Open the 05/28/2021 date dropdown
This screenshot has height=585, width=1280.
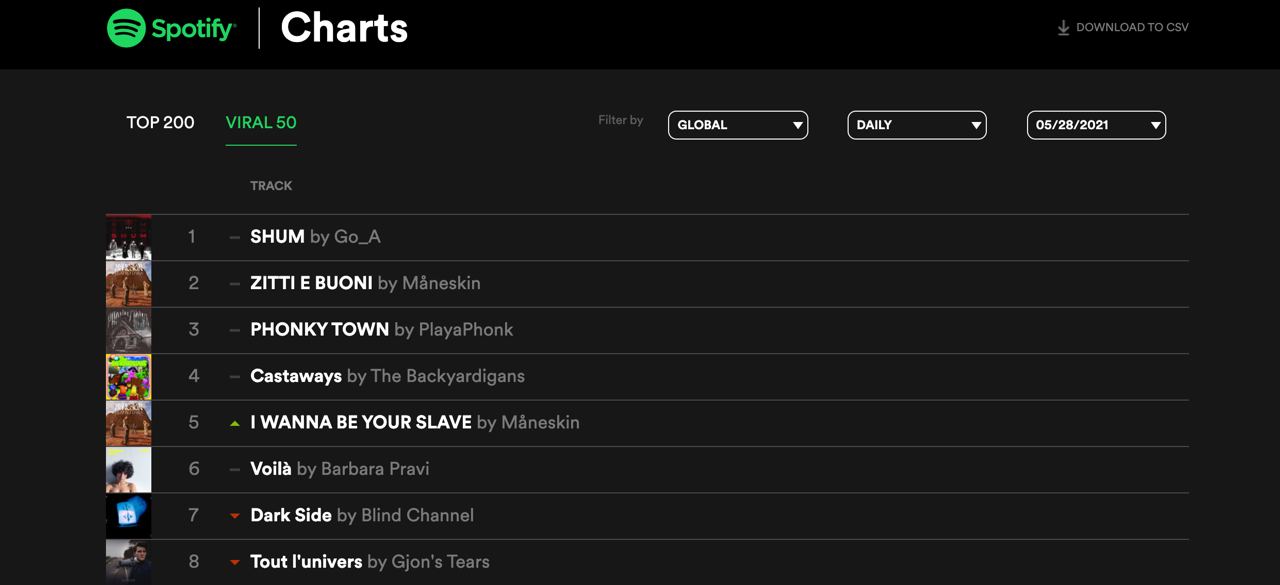pos(1096,125)
